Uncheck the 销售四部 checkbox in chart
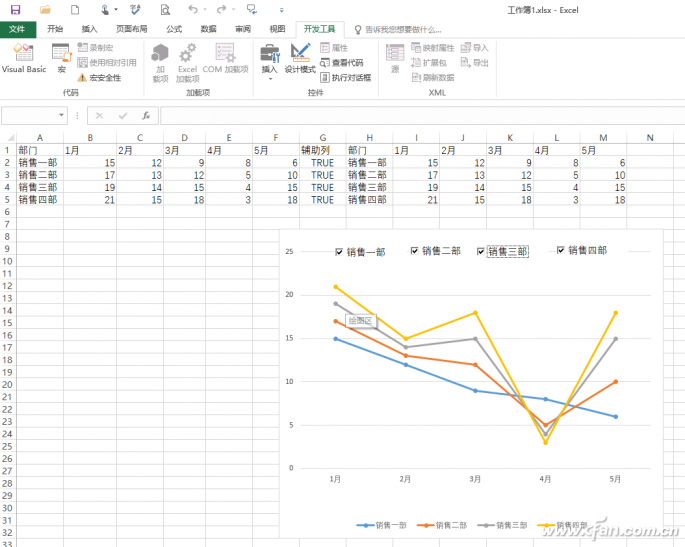This screenshot has height=547, width=685. tap(561, 250)
